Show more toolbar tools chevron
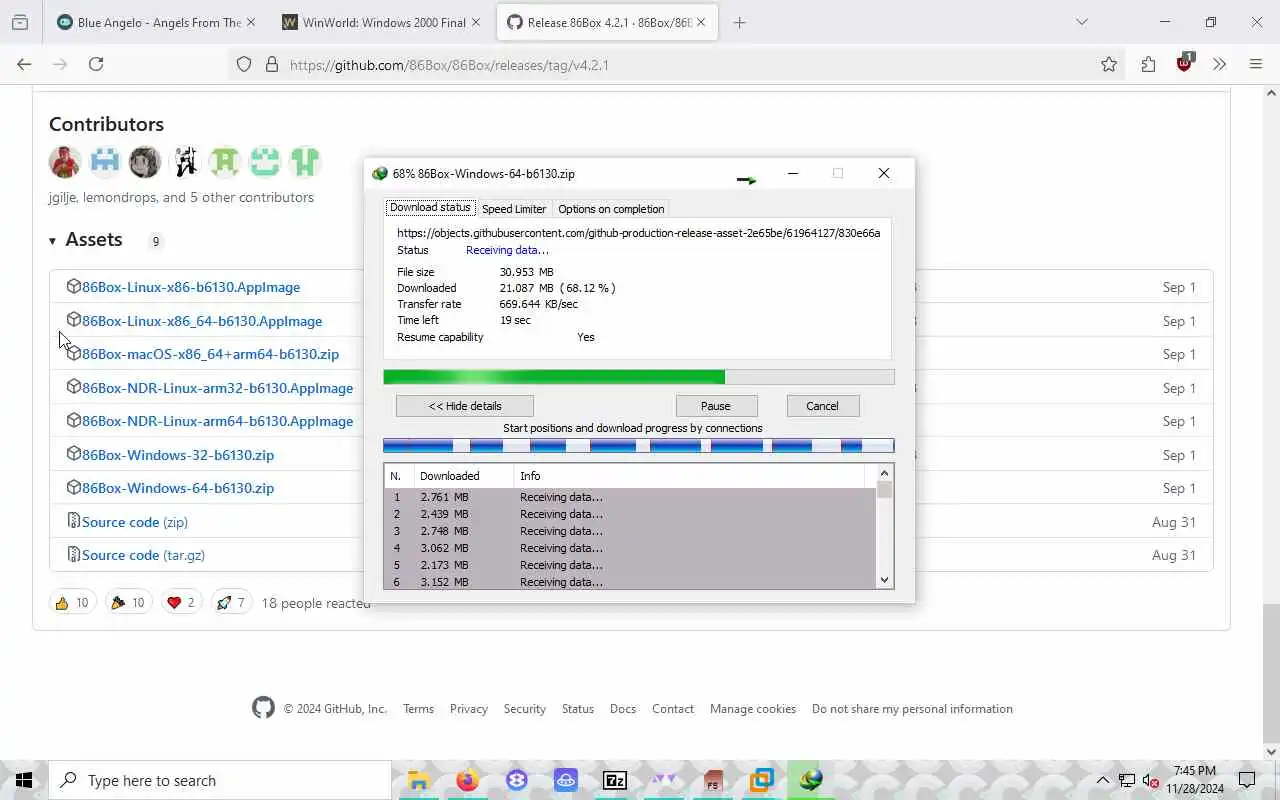The image size is (1280, 800). tap(1219, 64)
